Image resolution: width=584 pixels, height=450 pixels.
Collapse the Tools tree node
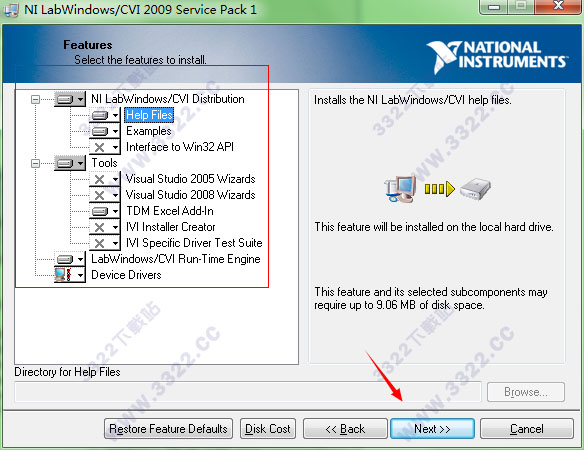[x=35, y=163]
